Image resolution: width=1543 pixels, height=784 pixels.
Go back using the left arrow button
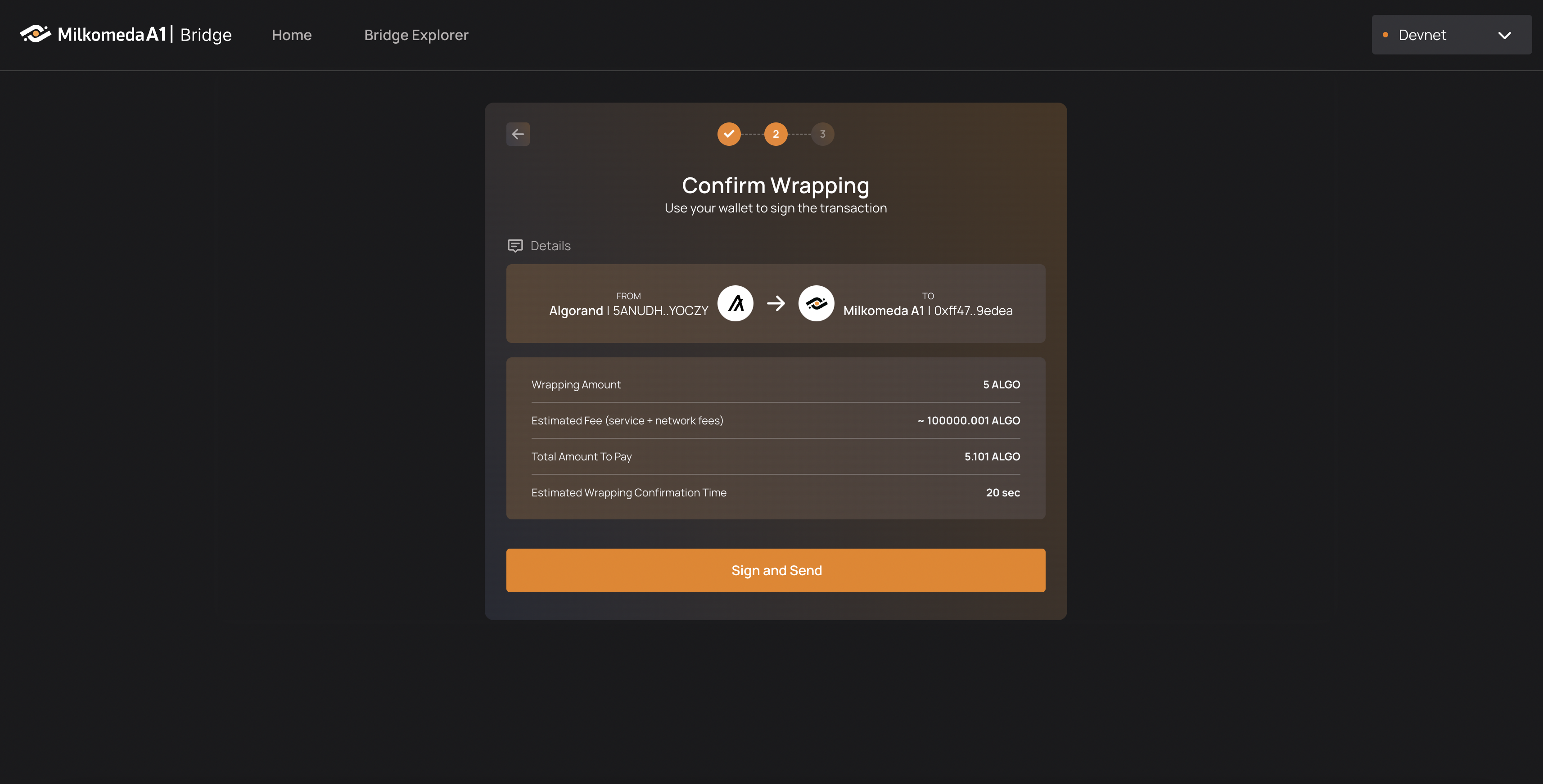[x=518, y=134]
